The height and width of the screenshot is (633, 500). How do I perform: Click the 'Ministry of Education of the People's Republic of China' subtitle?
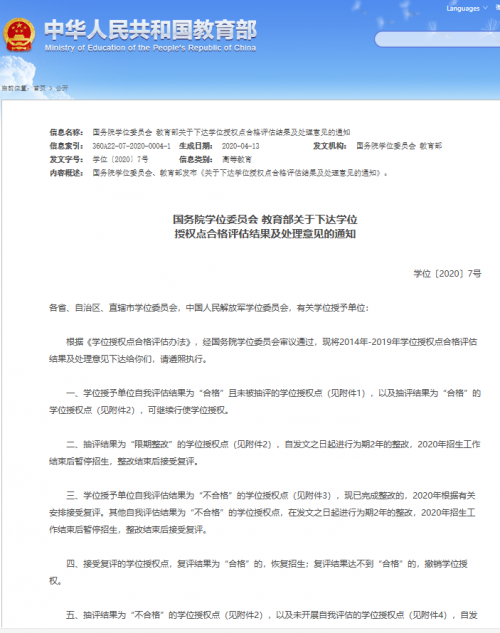tap(150, 48)
